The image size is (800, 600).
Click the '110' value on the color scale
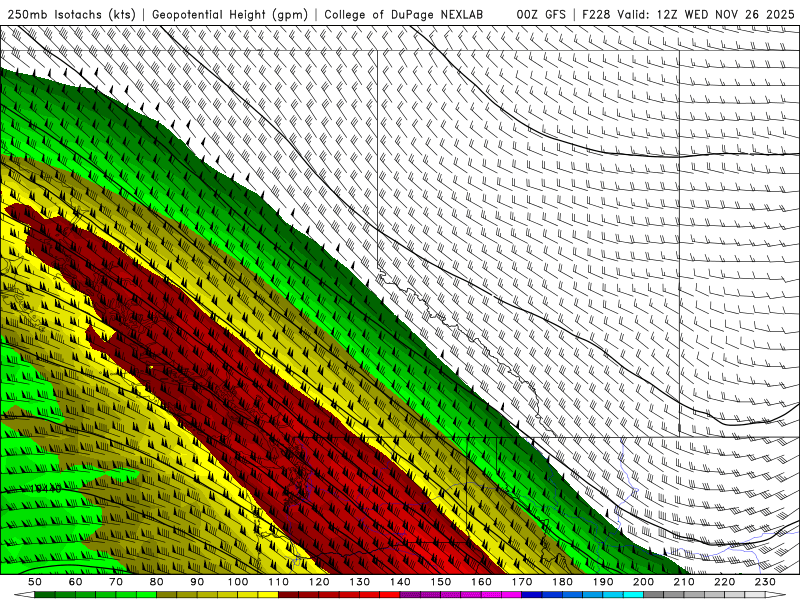pyautogui.click(x=279, y=582)
